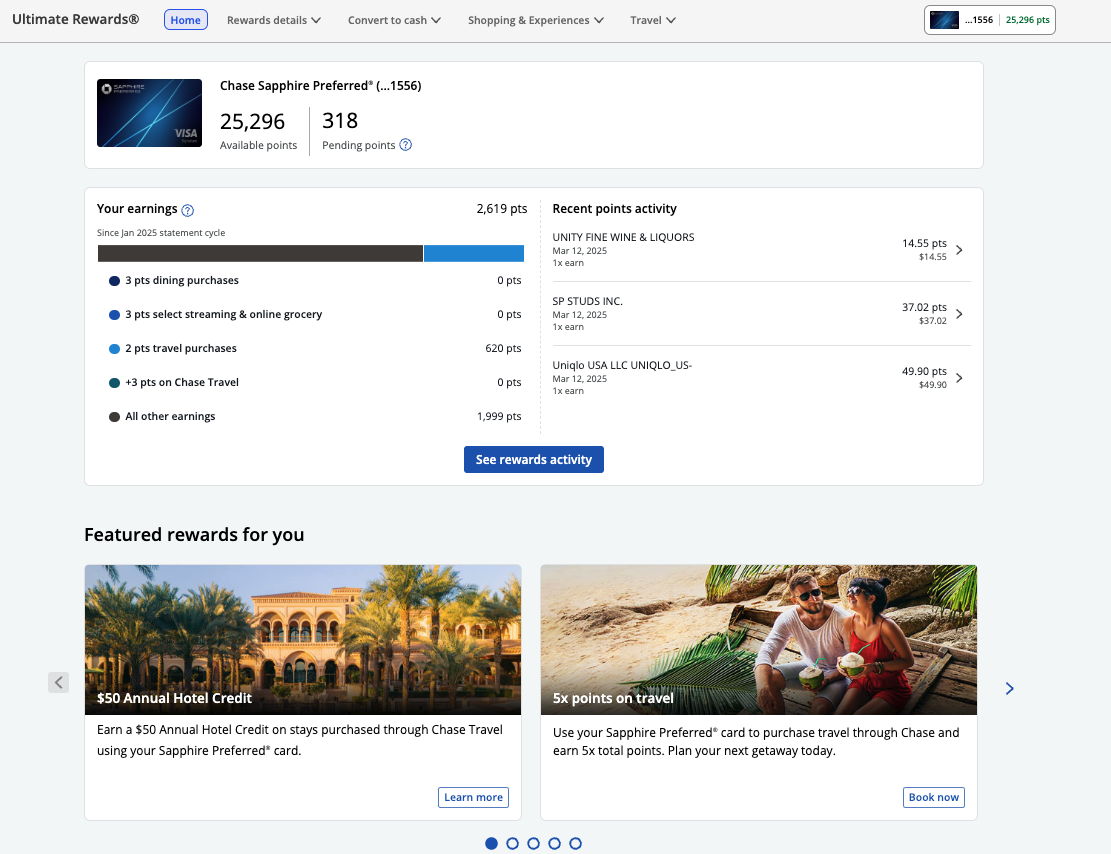
Task: Click the 620 pts value
Action: (x=503, y=349)
